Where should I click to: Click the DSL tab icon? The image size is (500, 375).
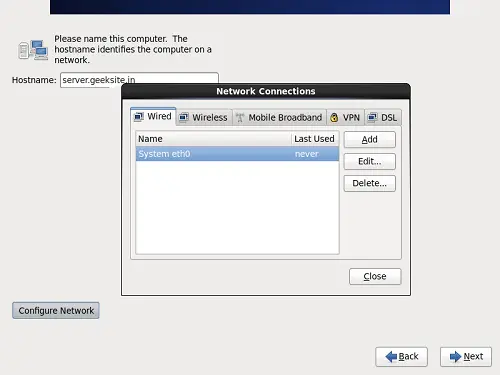tap(372, 118)
